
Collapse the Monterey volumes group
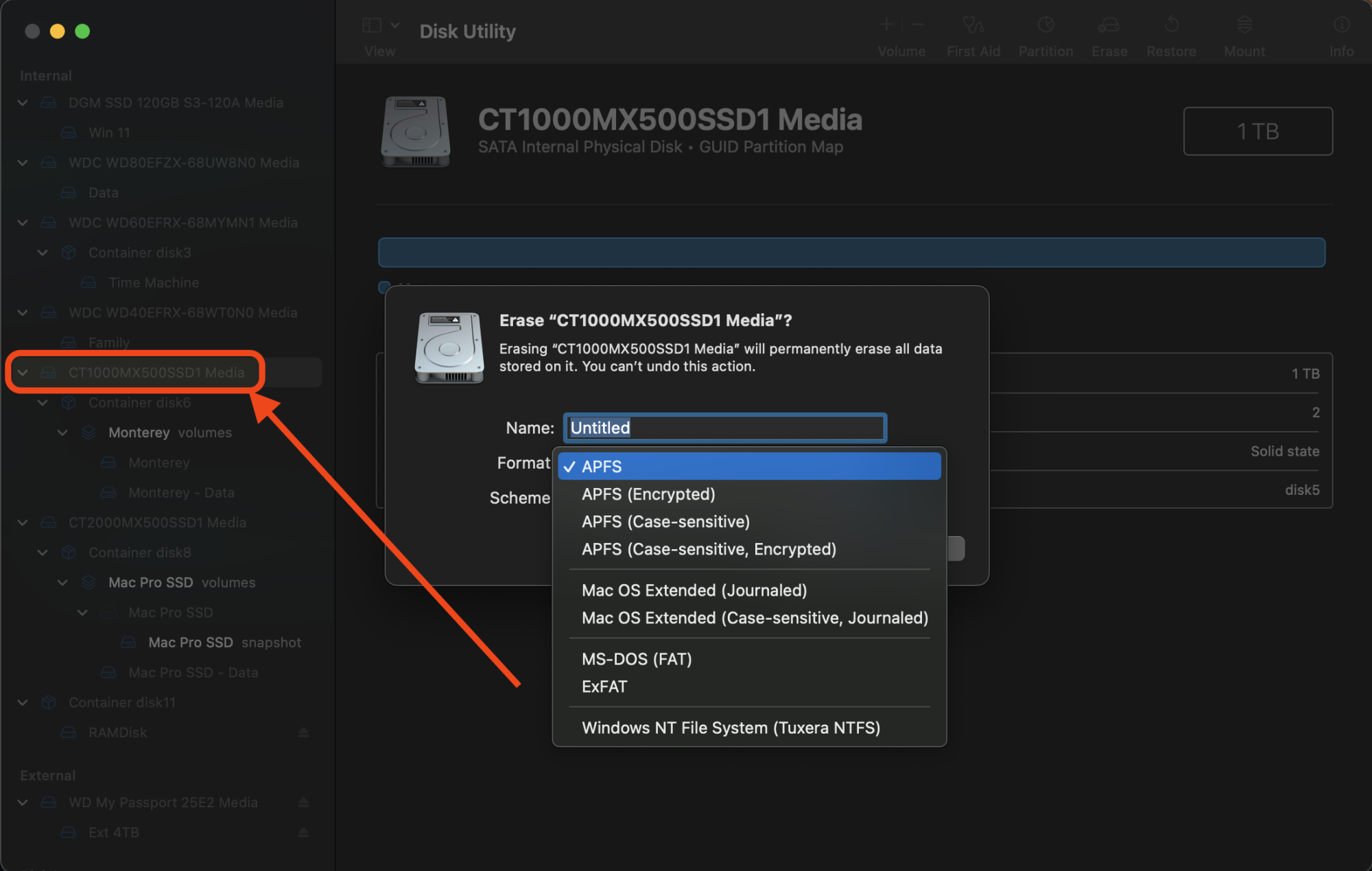(62, 432)
